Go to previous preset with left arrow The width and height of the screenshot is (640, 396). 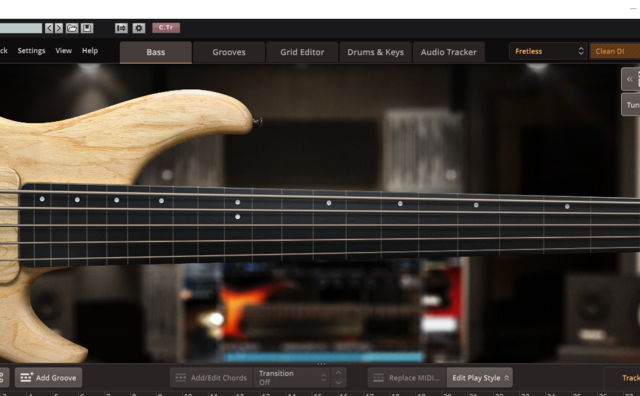tap(49, 28)
